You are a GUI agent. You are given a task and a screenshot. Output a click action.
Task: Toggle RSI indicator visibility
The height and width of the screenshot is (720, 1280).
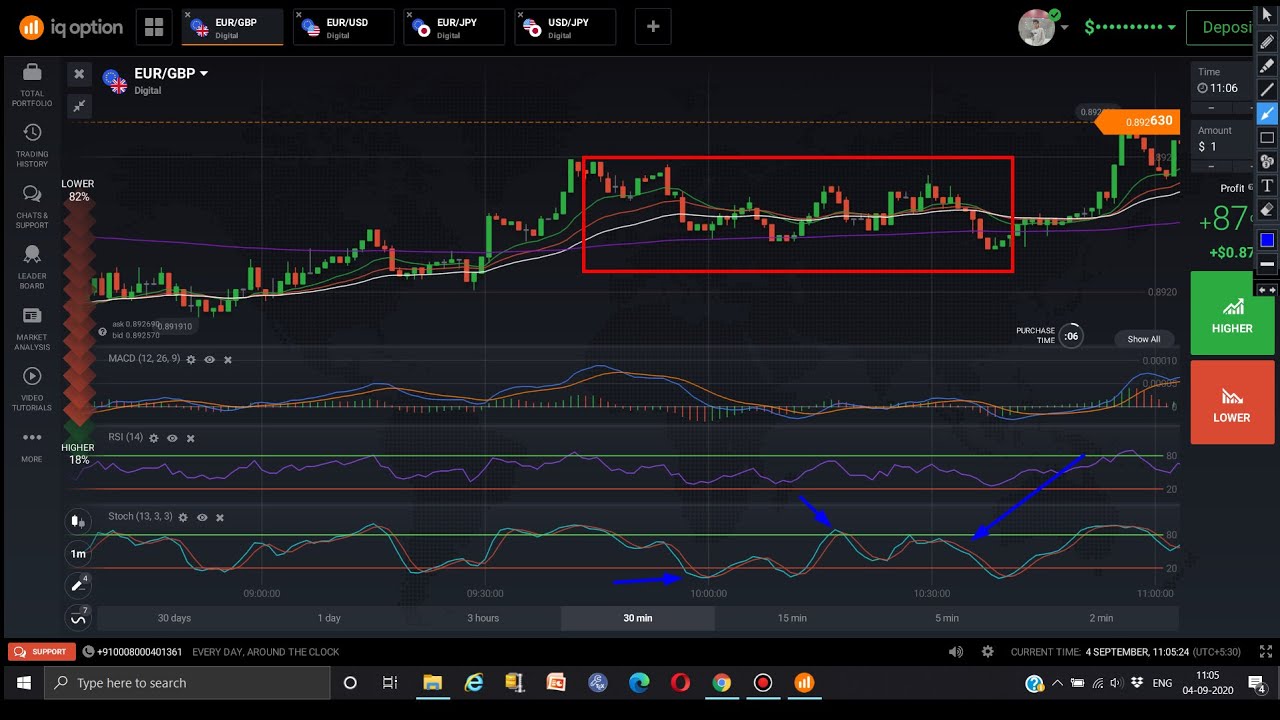click(x=172, y=438)
